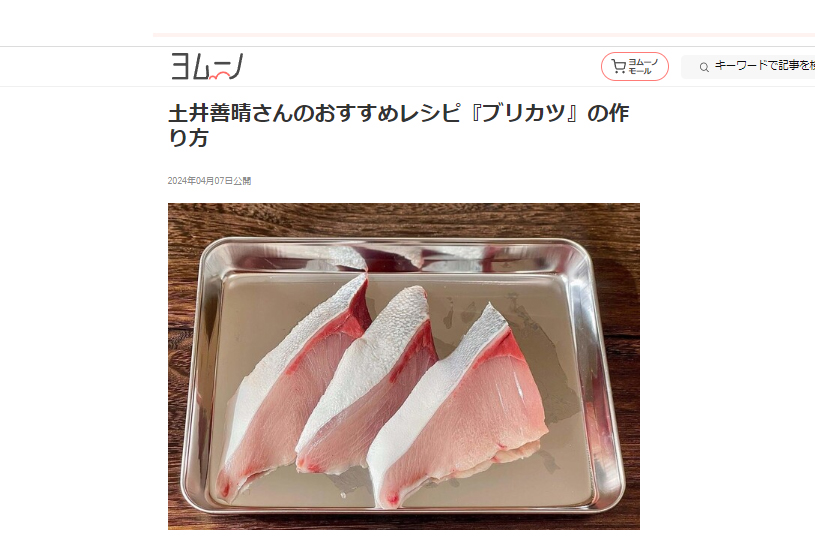815x560 pixels.
Task: Open the yellowtail fillet tray photo
Action: point(404,367)
